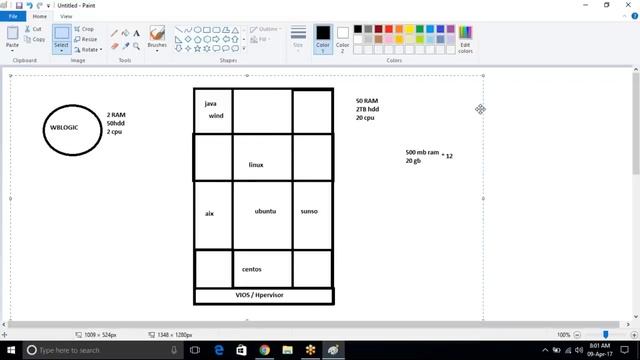640x360 pixels.
Task: Launch Google Chrome from the taskbar
Action: pos(264,350)
